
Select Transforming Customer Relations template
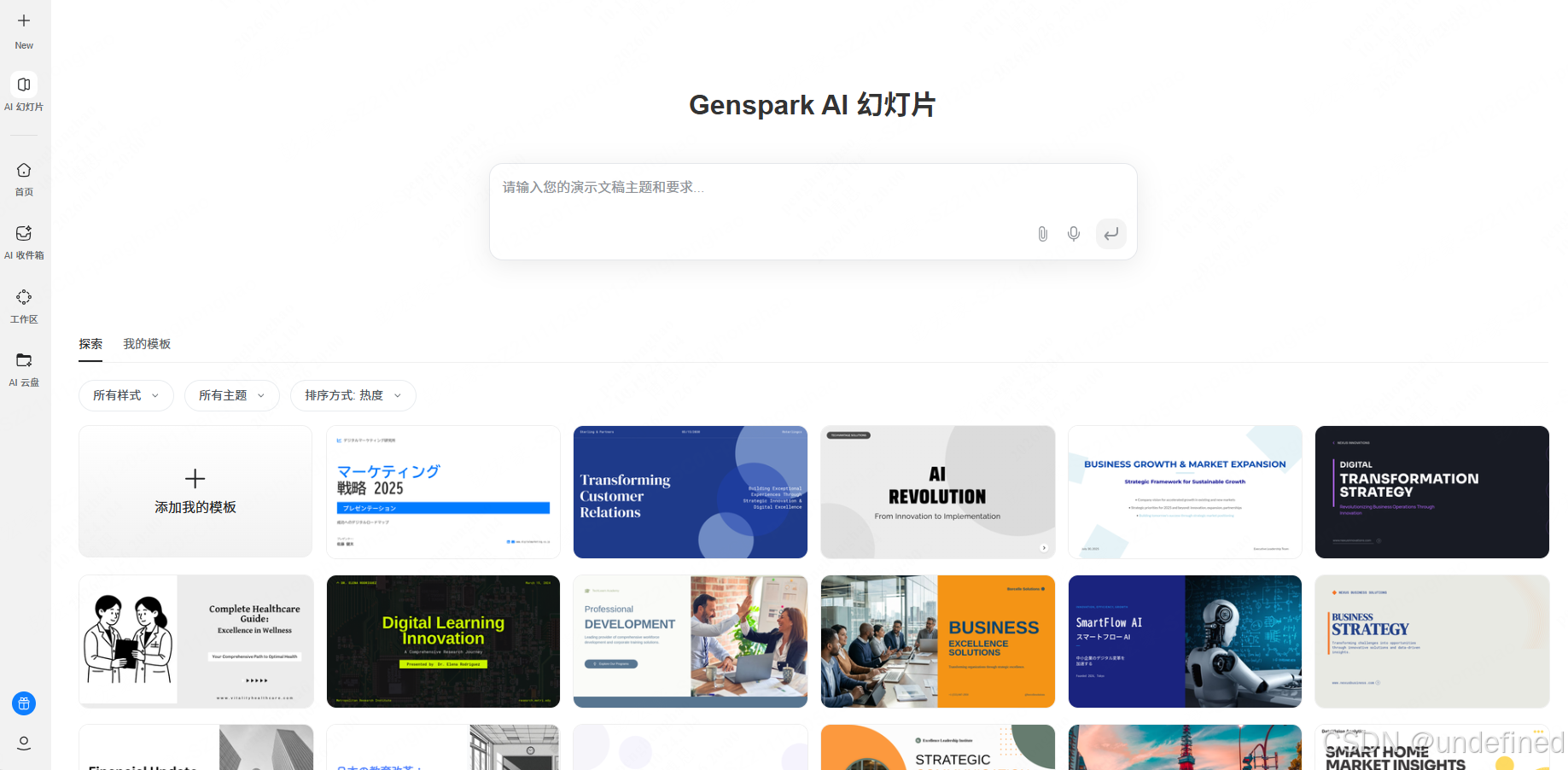(691, 492)
